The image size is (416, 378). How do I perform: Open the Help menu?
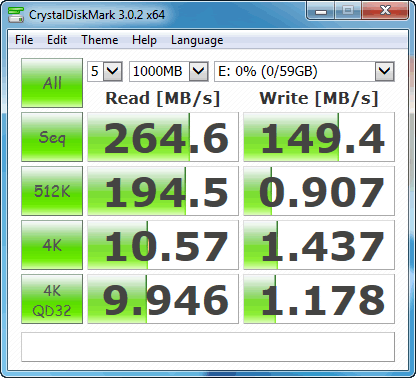point(144,40)
